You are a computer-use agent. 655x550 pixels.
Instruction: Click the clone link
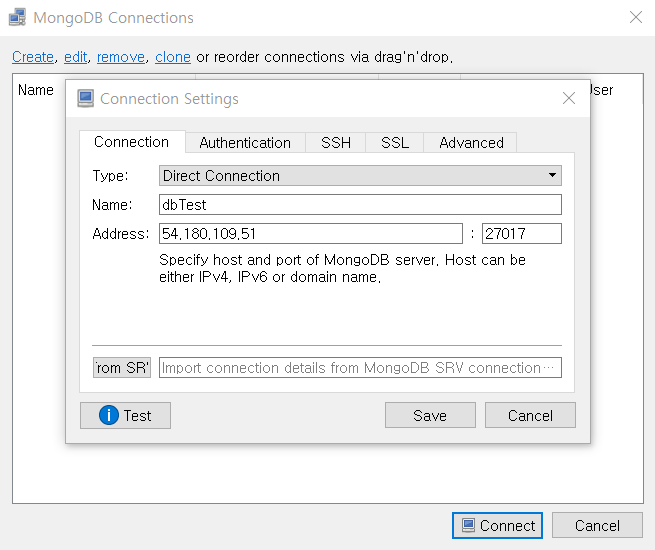pos(173,57)
